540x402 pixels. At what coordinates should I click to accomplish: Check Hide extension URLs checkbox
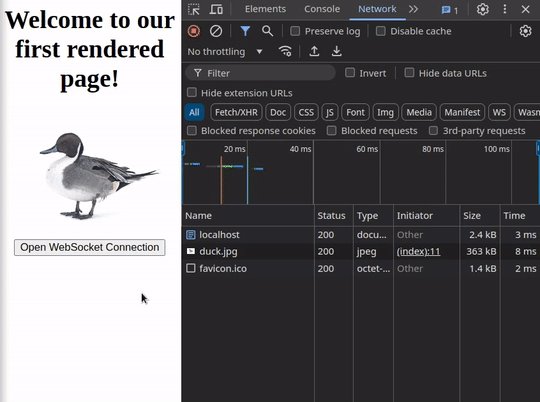[192, 92]
